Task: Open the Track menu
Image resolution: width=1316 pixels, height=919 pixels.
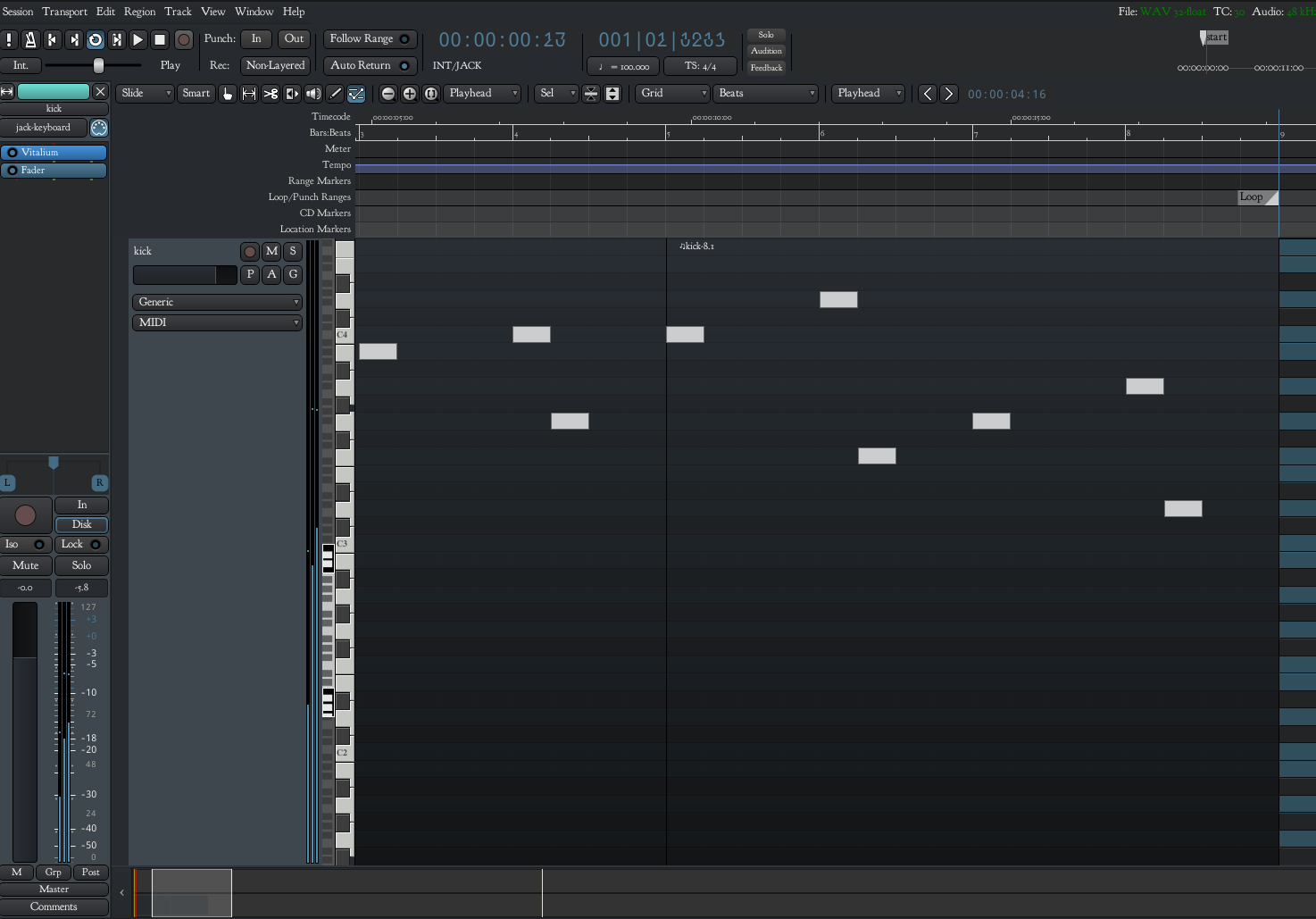Action: pos(178,12)
